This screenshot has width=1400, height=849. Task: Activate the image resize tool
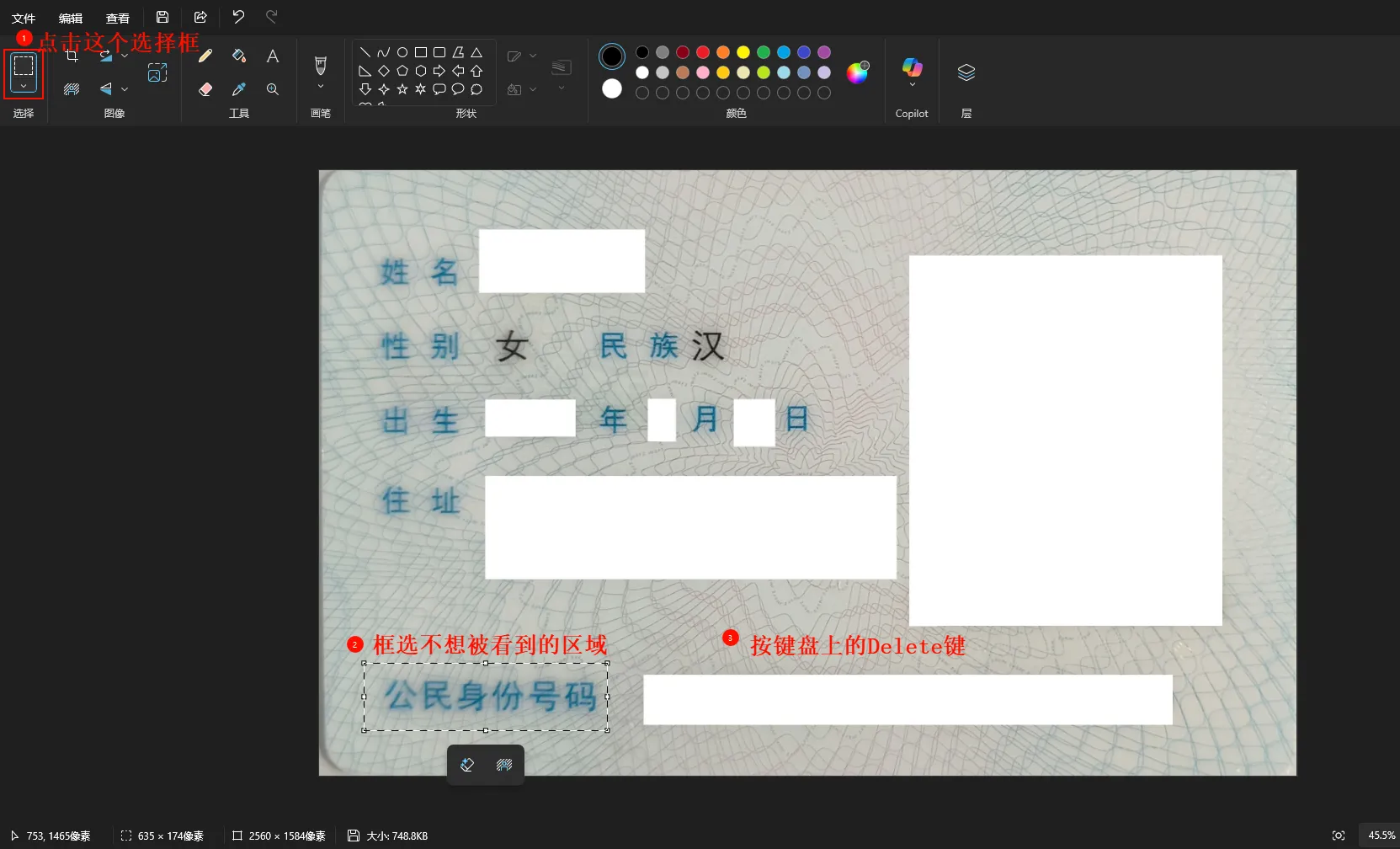[157, 72]
